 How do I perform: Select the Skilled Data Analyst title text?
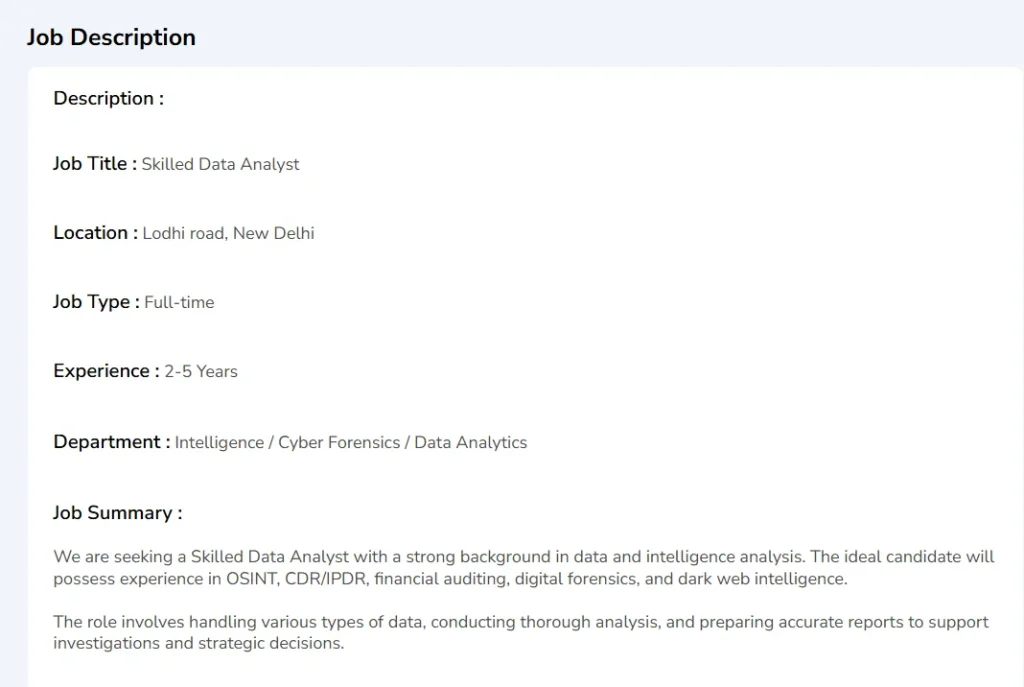click(x=221, y=165)
